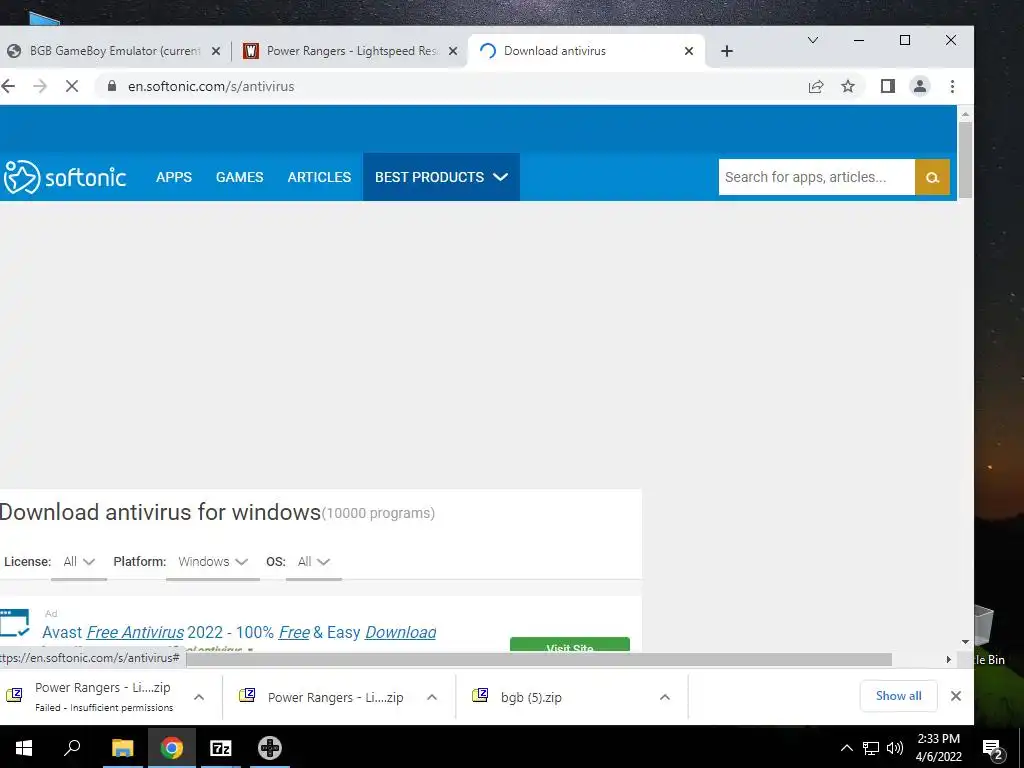This screenshot has width=1024, height=768.
Task: Open the Avast Free Antivirus ad link
Action: (239, 632)
